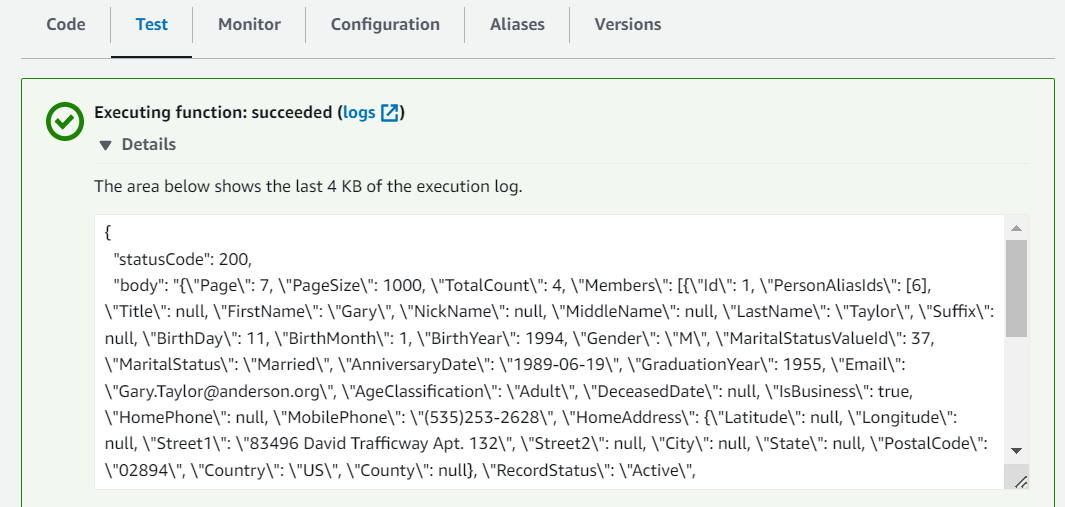
Task: Click the log area resize handle
Action: 1020,482
